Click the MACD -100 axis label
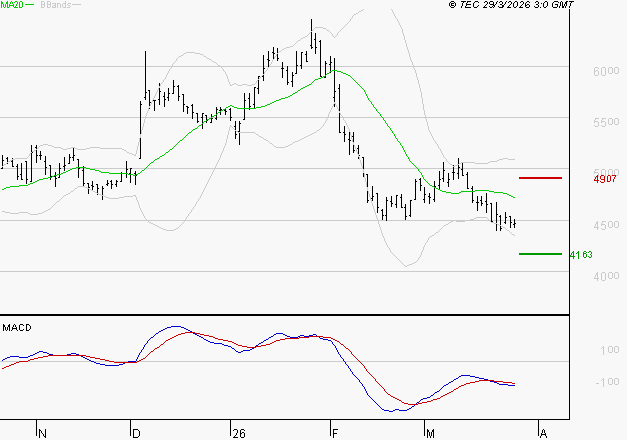Image resolution: width=627 pixels, height=440 pixels. pos(607,382)
